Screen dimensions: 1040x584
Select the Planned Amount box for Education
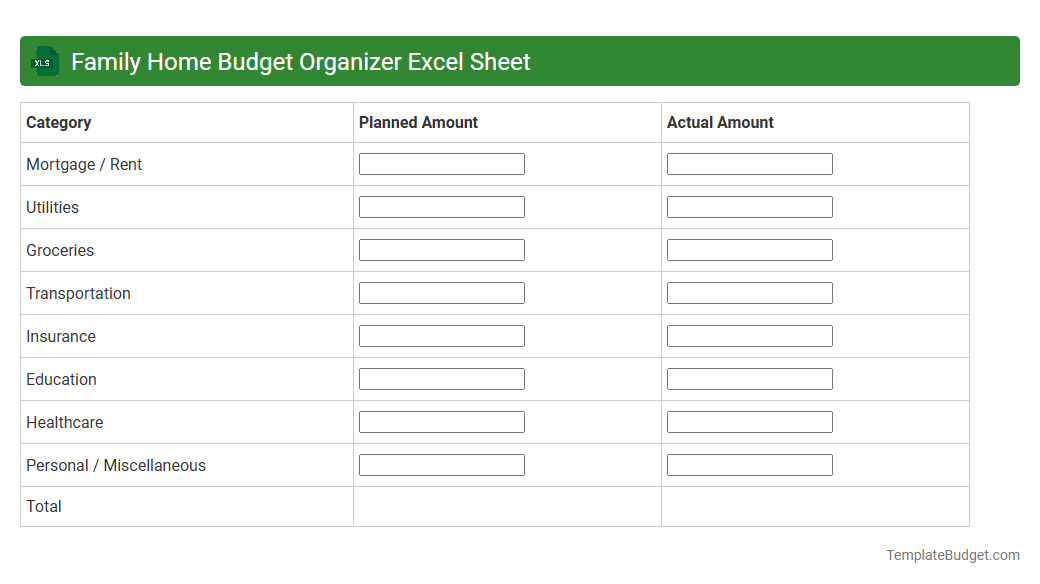(441, 378)
